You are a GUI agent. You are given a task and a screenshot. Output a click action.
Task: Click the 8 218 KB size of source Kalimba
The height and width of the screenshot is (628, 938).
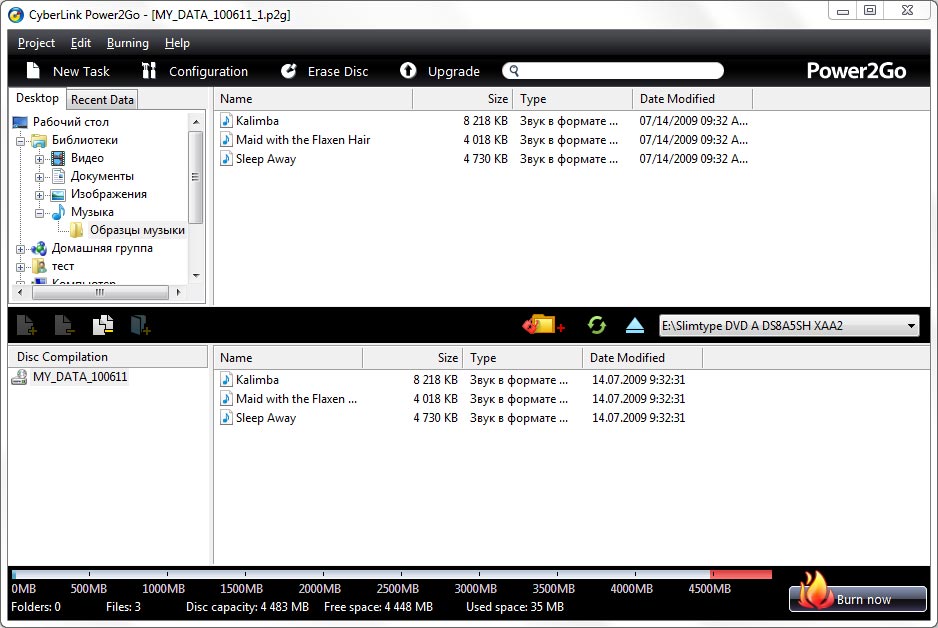485,121
